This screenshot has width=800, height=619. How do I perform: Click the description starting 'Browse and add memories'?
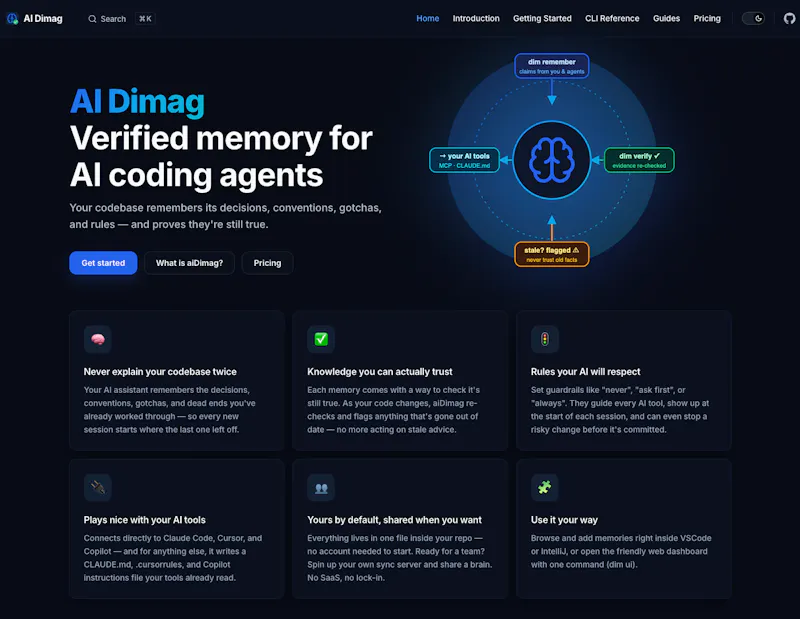(x=621, y=551)
